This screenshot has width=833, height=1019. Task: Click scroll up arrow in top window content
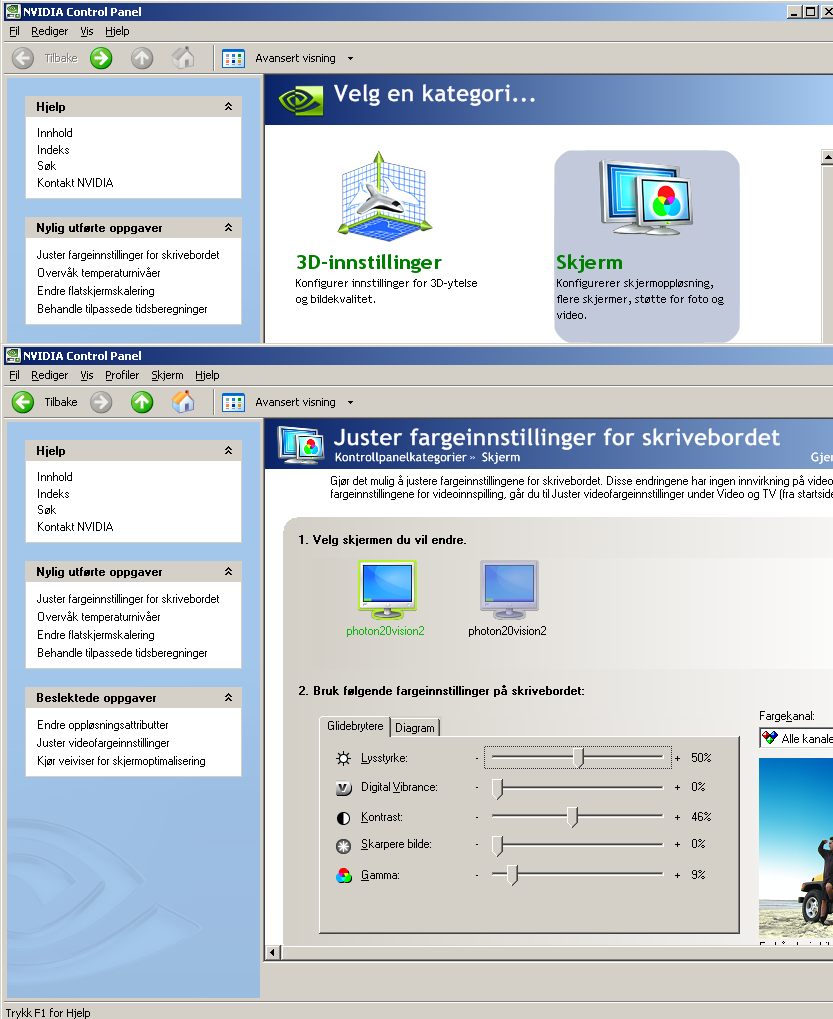click(827, 157)
